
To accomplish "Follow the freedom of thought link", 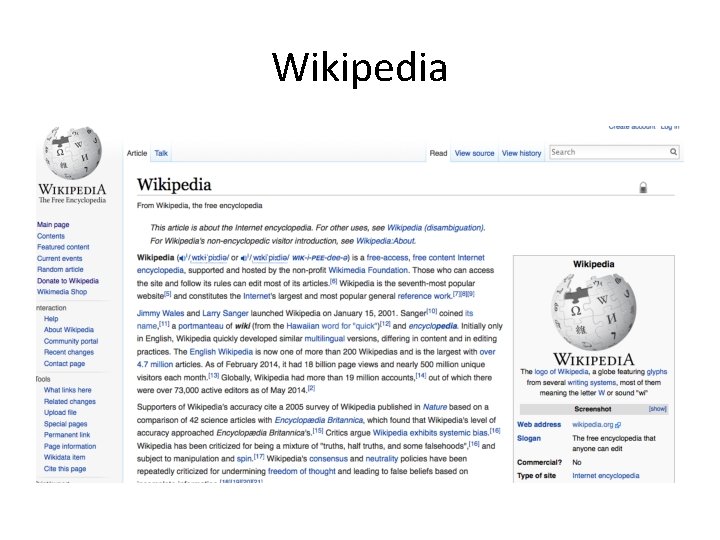I will click(302, 472).
